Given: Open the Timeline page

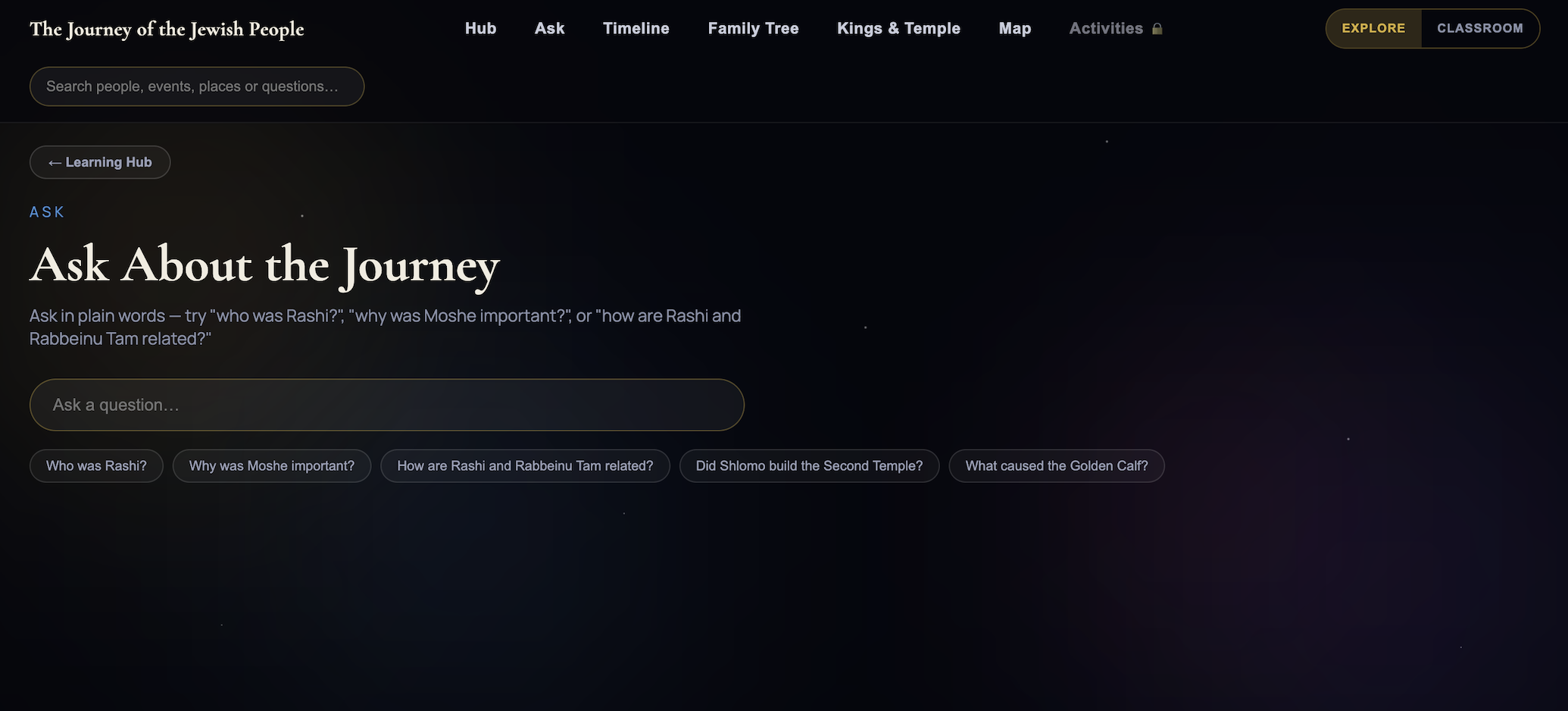Looking at the screenshot, I should (636, 29).
